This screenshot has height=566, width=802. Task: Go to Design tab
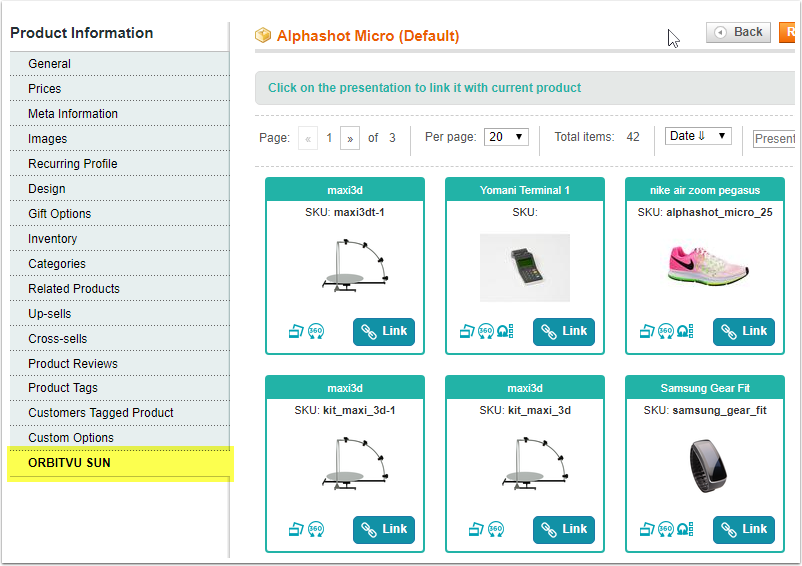[120, 189]
